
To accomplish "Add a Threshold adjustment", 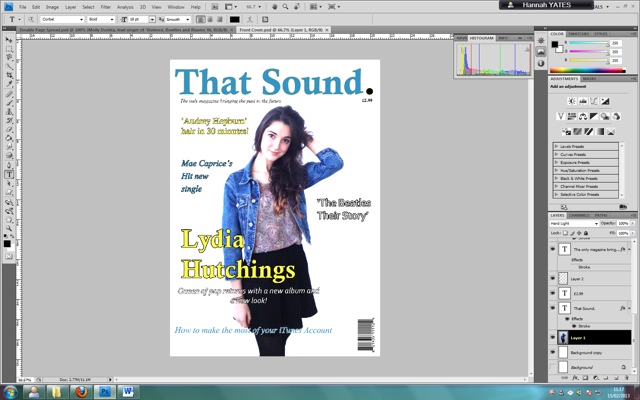I will [589, 131].
